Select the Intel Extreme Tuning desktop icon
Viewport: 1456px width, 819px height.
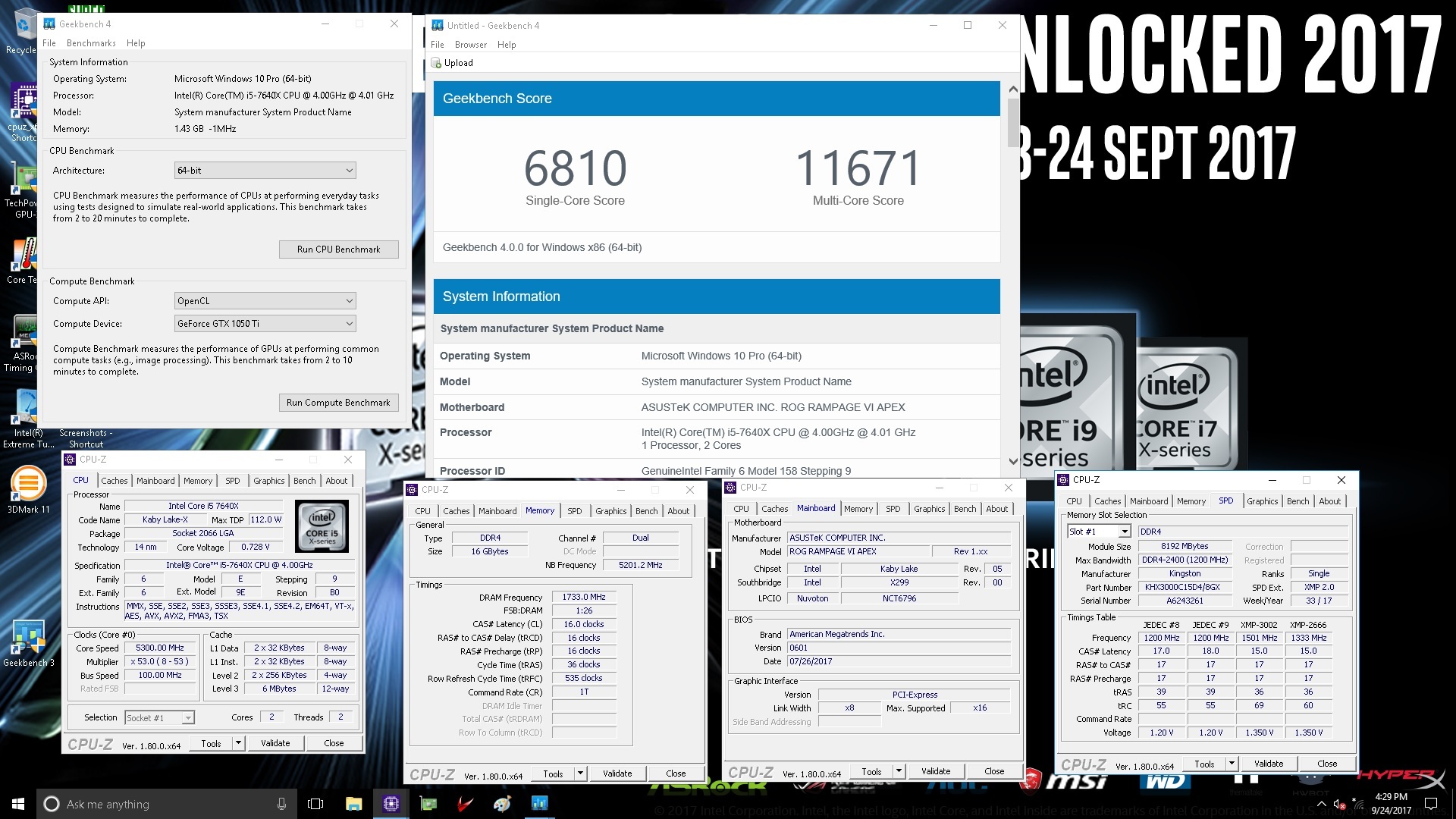27,419
